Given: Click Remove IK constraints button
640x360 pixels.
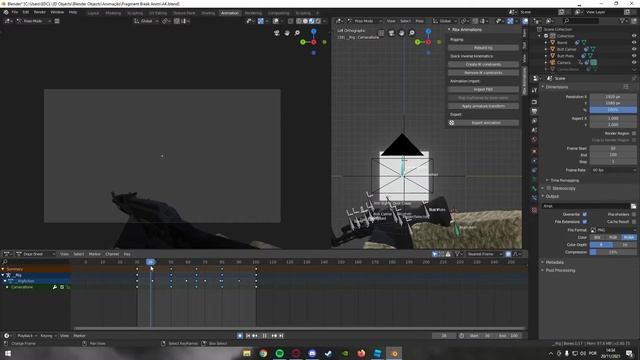Looking at the screenshot, I should point(483,73).
